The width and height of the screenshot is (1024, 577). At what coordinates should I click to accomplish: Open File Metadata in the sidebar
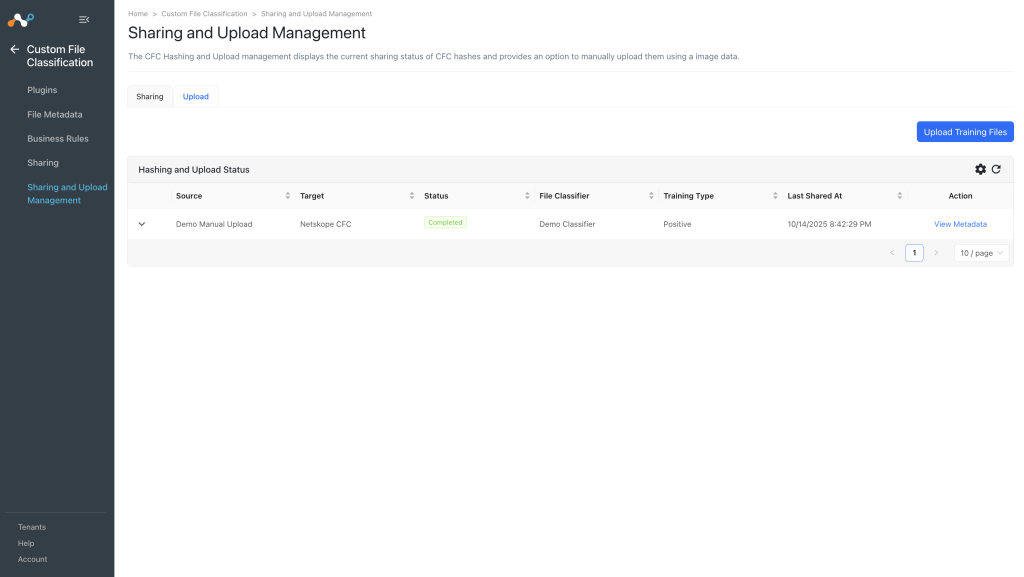click(55, 114)
